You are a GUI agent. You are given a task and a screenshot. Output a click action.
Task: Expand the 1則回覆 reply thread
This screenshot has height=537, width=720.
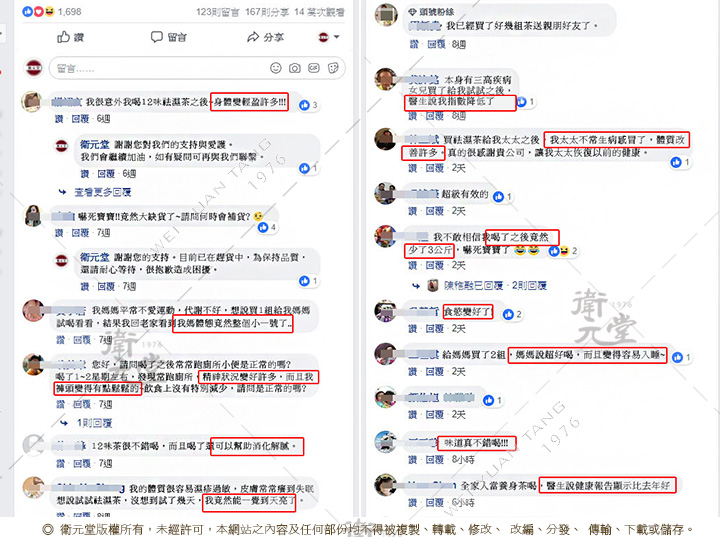(x=95, y=423)
